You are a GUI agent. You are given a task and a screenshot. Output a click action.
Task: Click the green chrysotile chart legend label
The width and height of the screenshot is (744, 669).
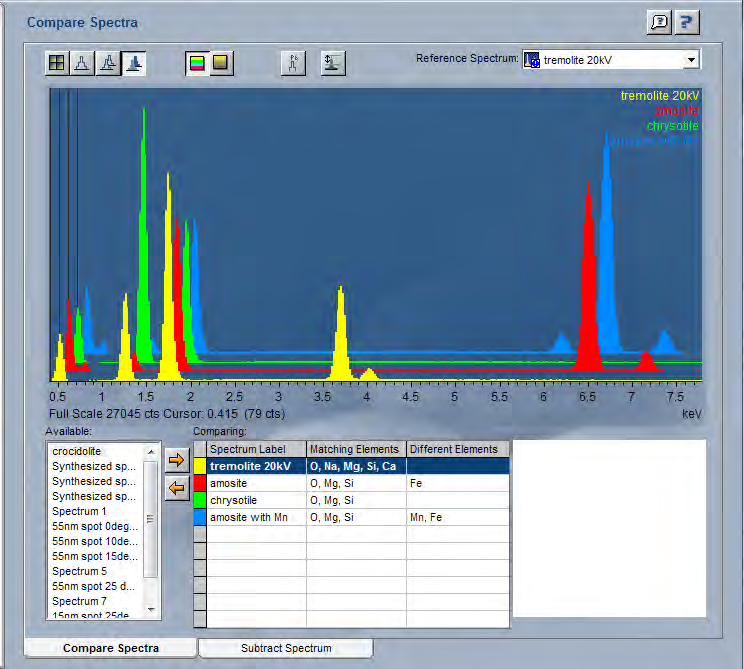(x=672, y=126)
